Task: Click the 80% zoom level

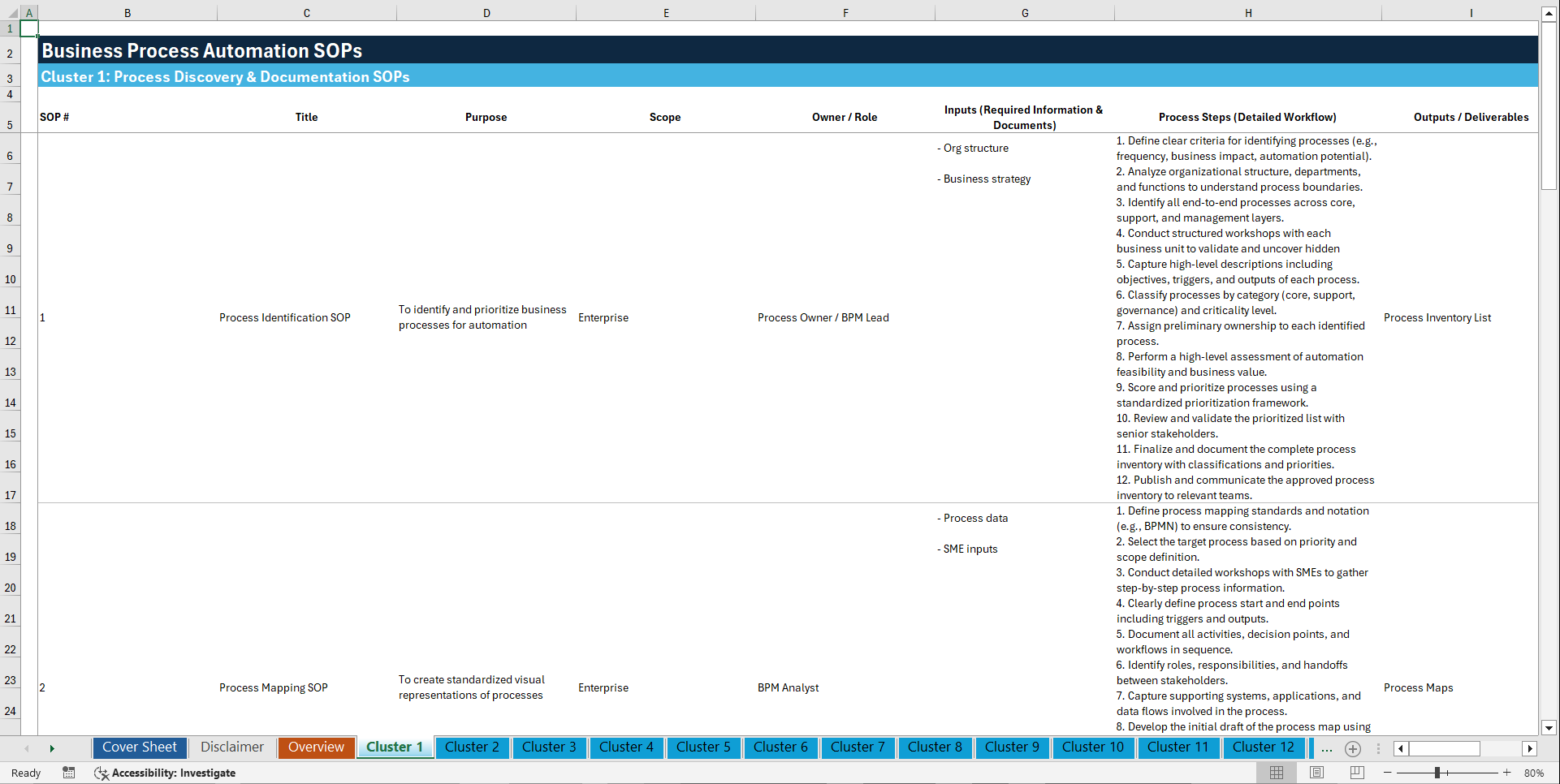Action: click(1534, 773)
